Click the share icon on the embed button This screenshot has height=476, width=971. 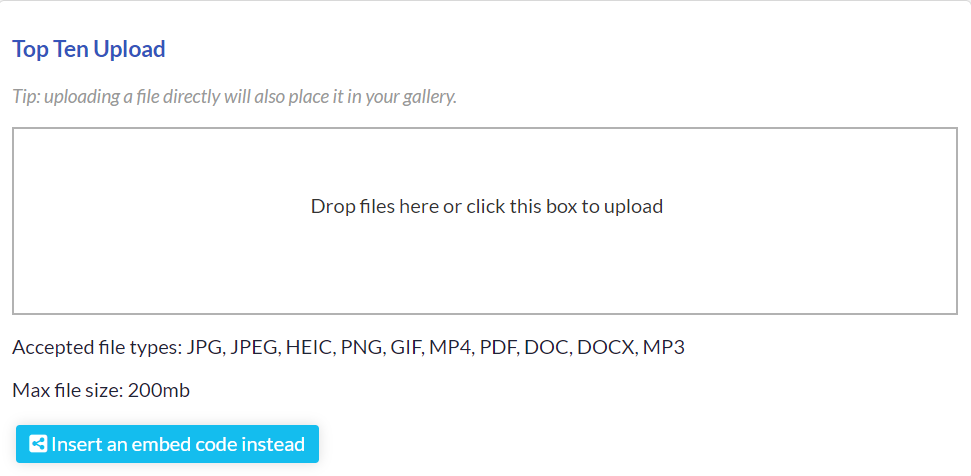pyautogui.click(x=38, y=444)
